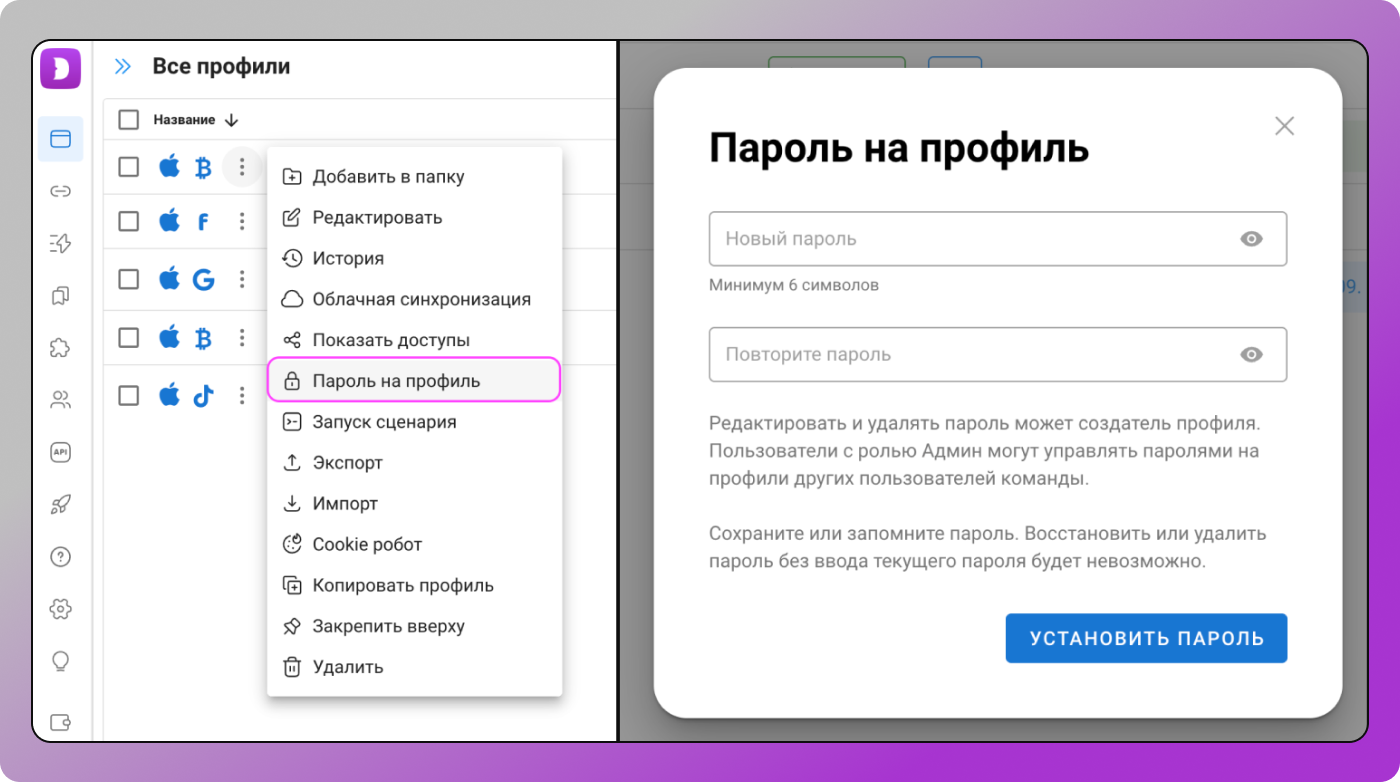The height and width of the screenshot is (782, 1400).
Task: Select the checkbox next to the Google profile
Action: coord(128,279)
